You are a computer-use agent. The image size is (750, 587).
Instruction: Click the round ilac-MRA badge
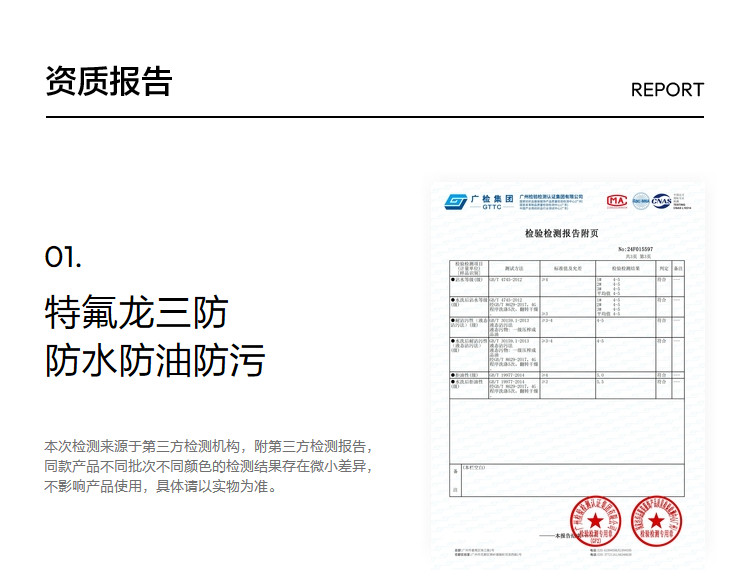click(640, 200)
